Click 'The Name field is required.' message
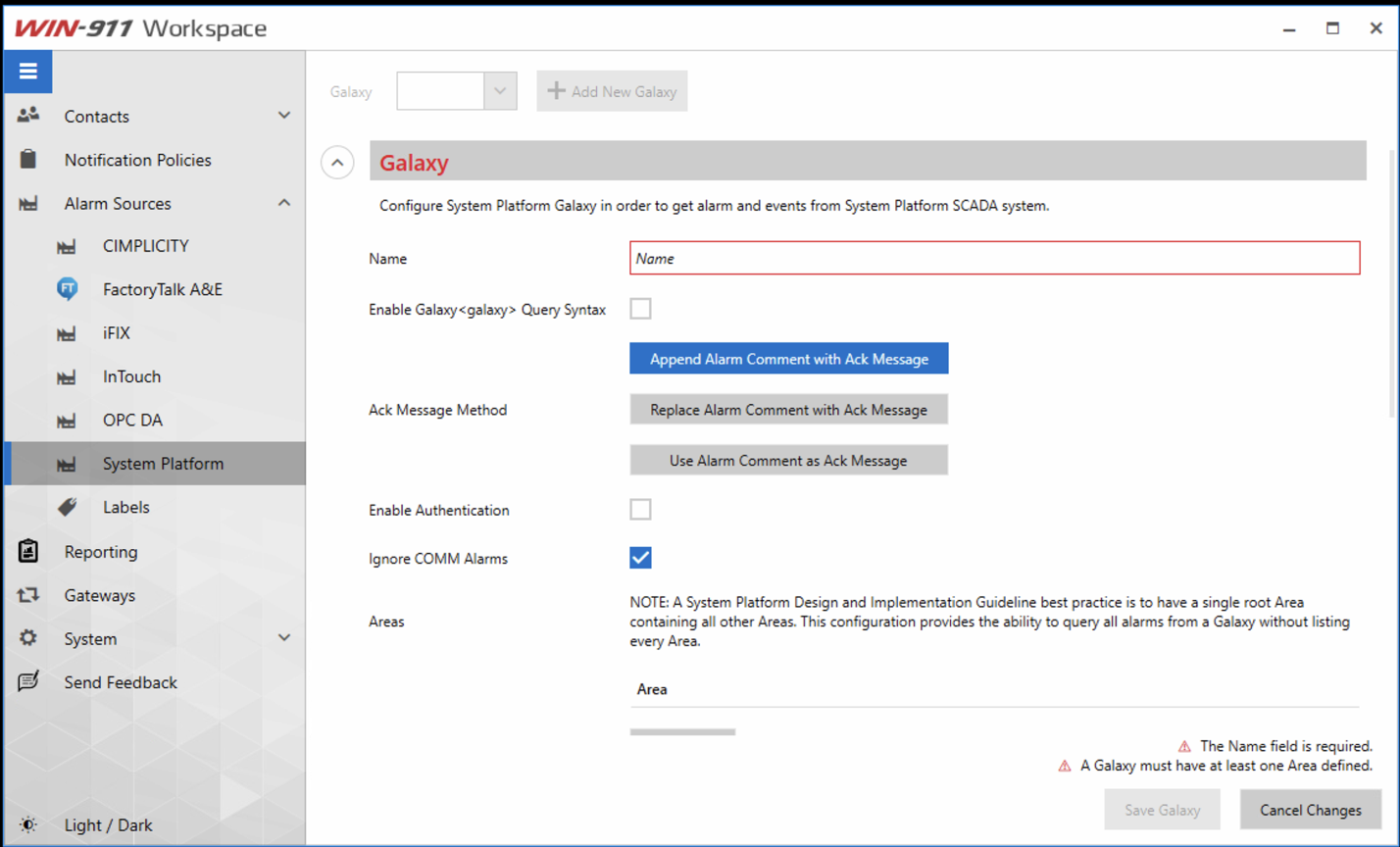Viewport: 1400px width, 847px height. pyautogui.click(x=1286, y=746)
